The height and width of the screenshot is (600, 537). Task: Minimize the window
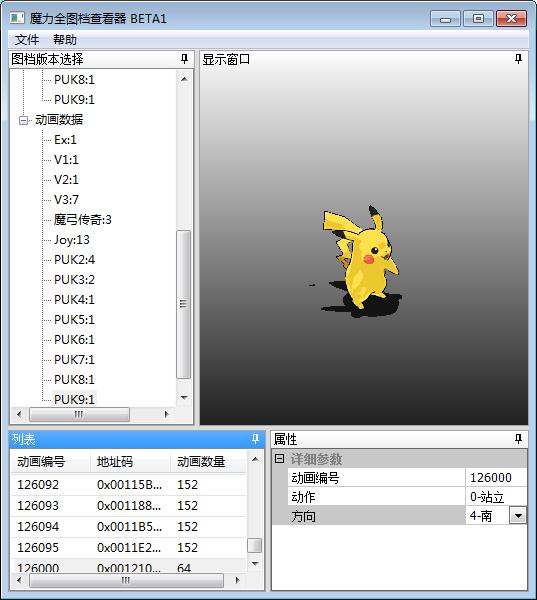coord(445,19)
